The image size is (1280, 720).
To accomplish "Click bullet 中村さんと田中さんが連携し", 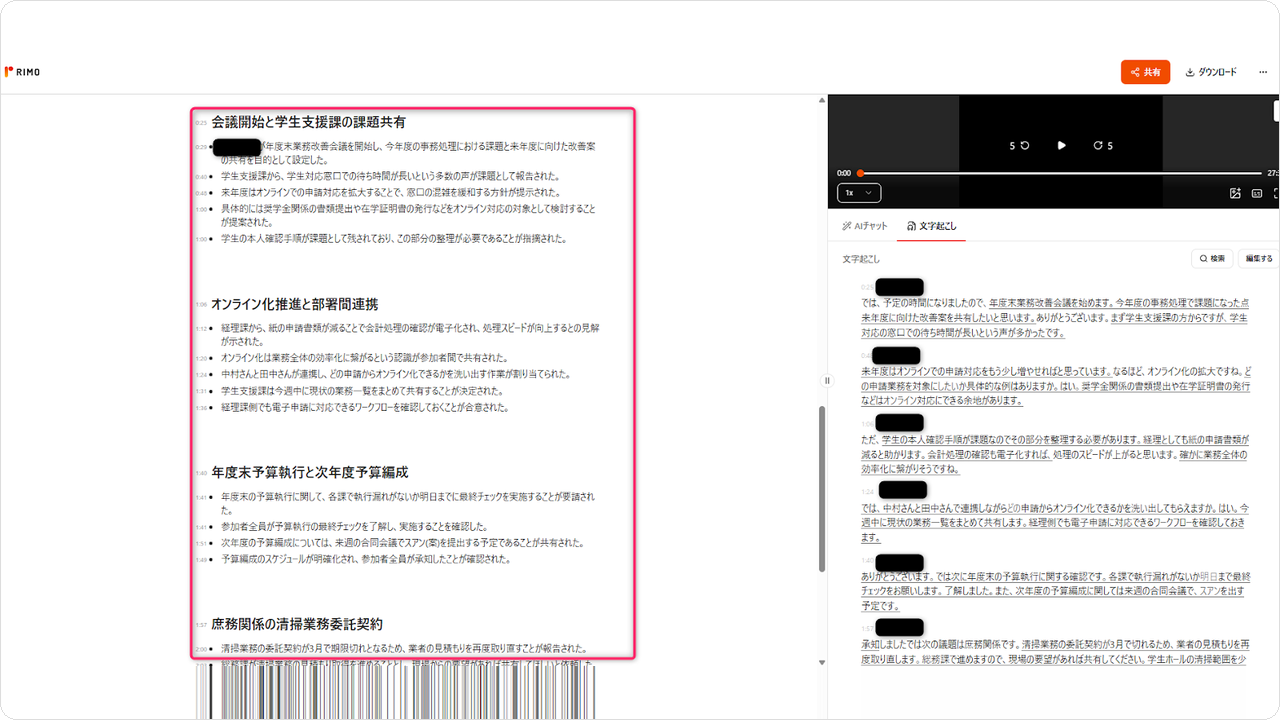I will pos(396,374).
